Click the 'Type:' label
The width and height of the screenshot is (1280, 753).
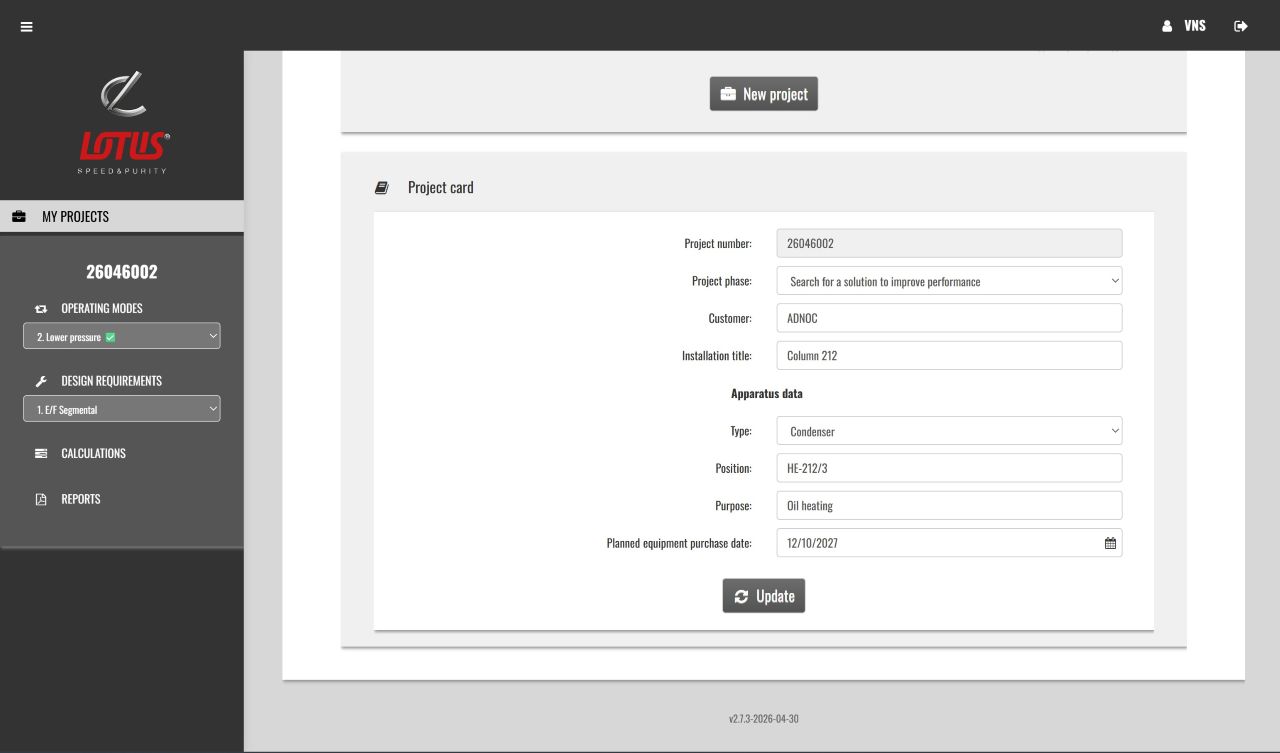[741, 431]
